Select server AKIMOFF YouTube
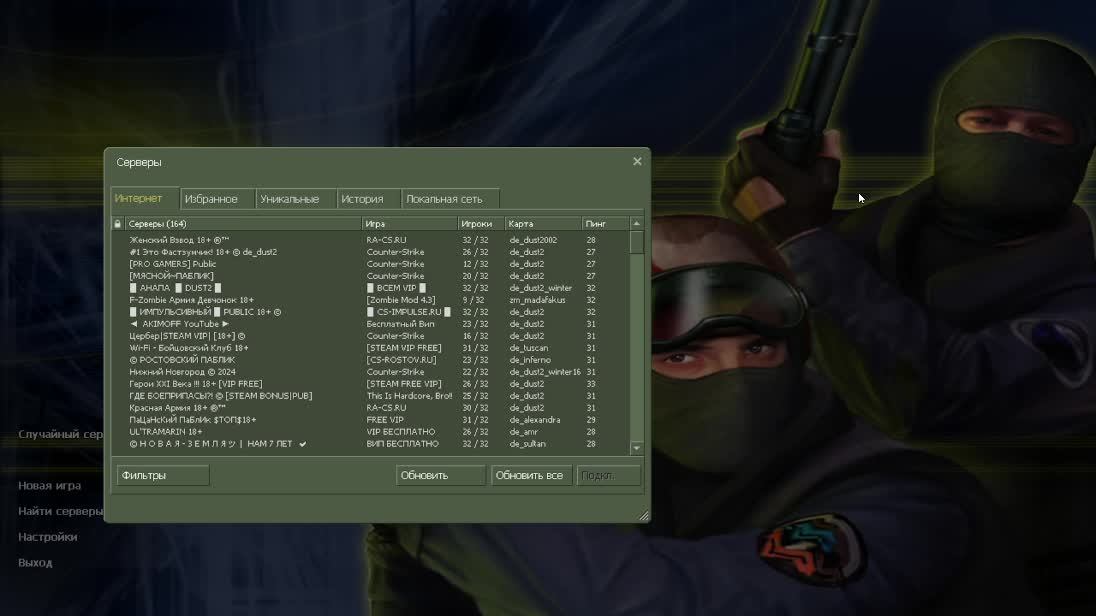 pos(370,324)
